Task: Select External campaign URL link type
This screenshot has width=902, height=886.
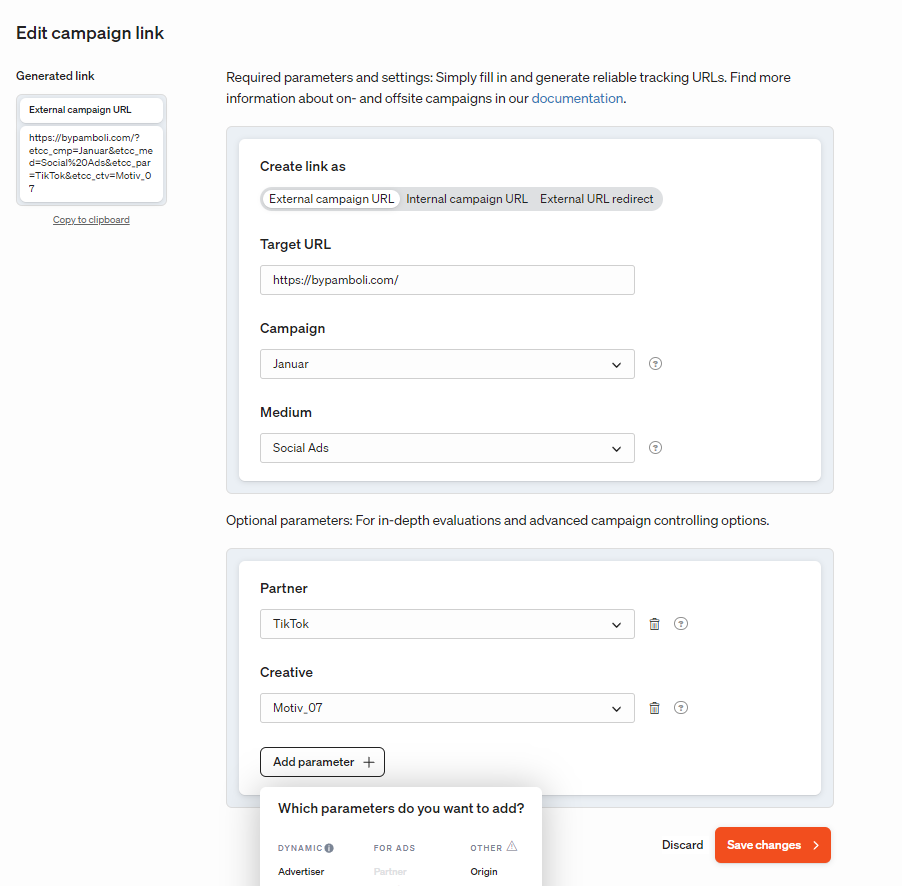Action: [x=331, y=199]
